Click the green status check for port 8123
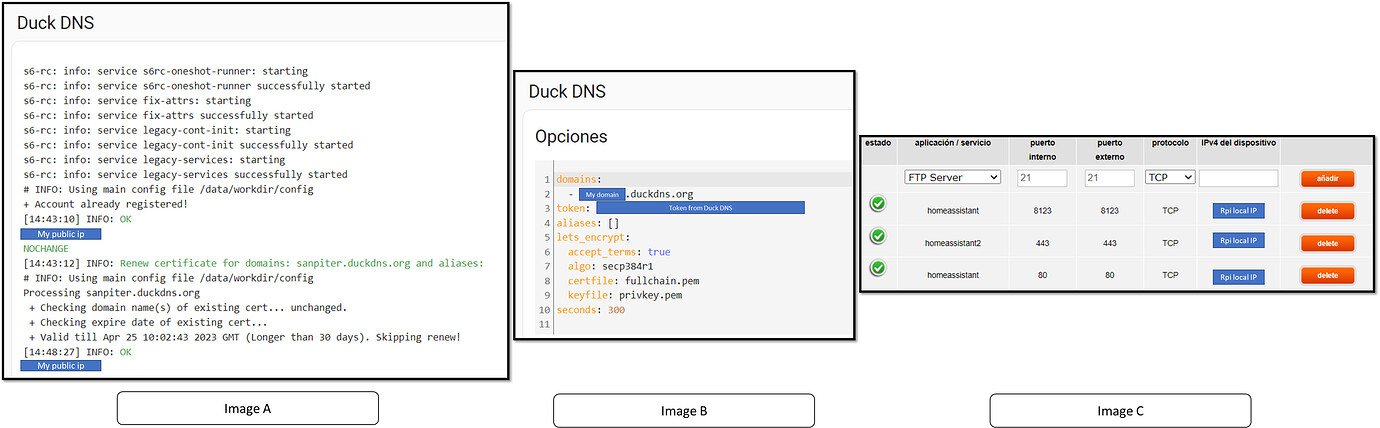Screen dimensions: 1380x428 878,205
